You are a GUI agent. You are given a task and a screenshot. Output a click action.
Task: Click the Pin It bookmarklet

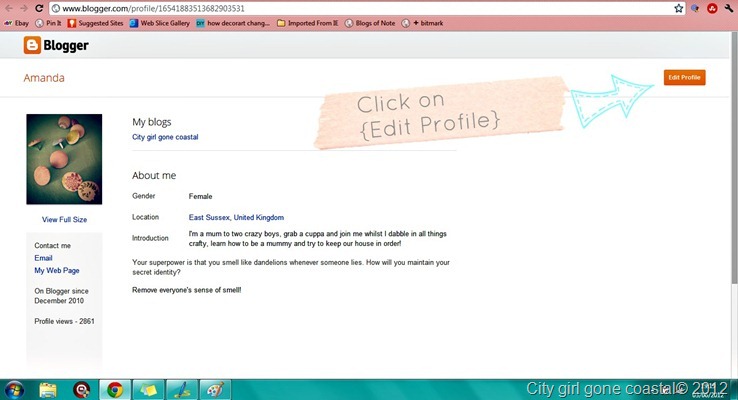48,23
